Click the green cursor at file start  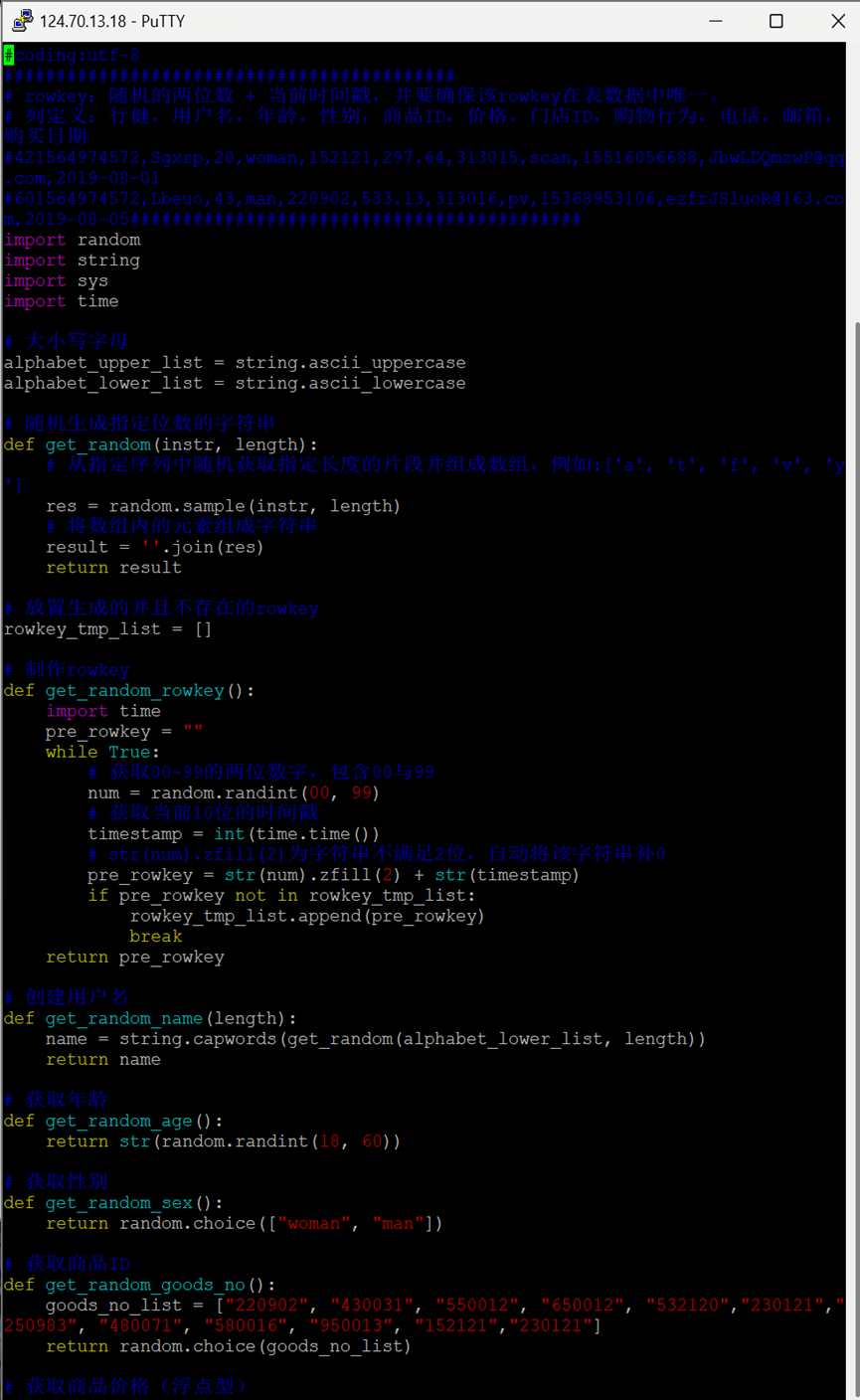(x=9, y=56)
